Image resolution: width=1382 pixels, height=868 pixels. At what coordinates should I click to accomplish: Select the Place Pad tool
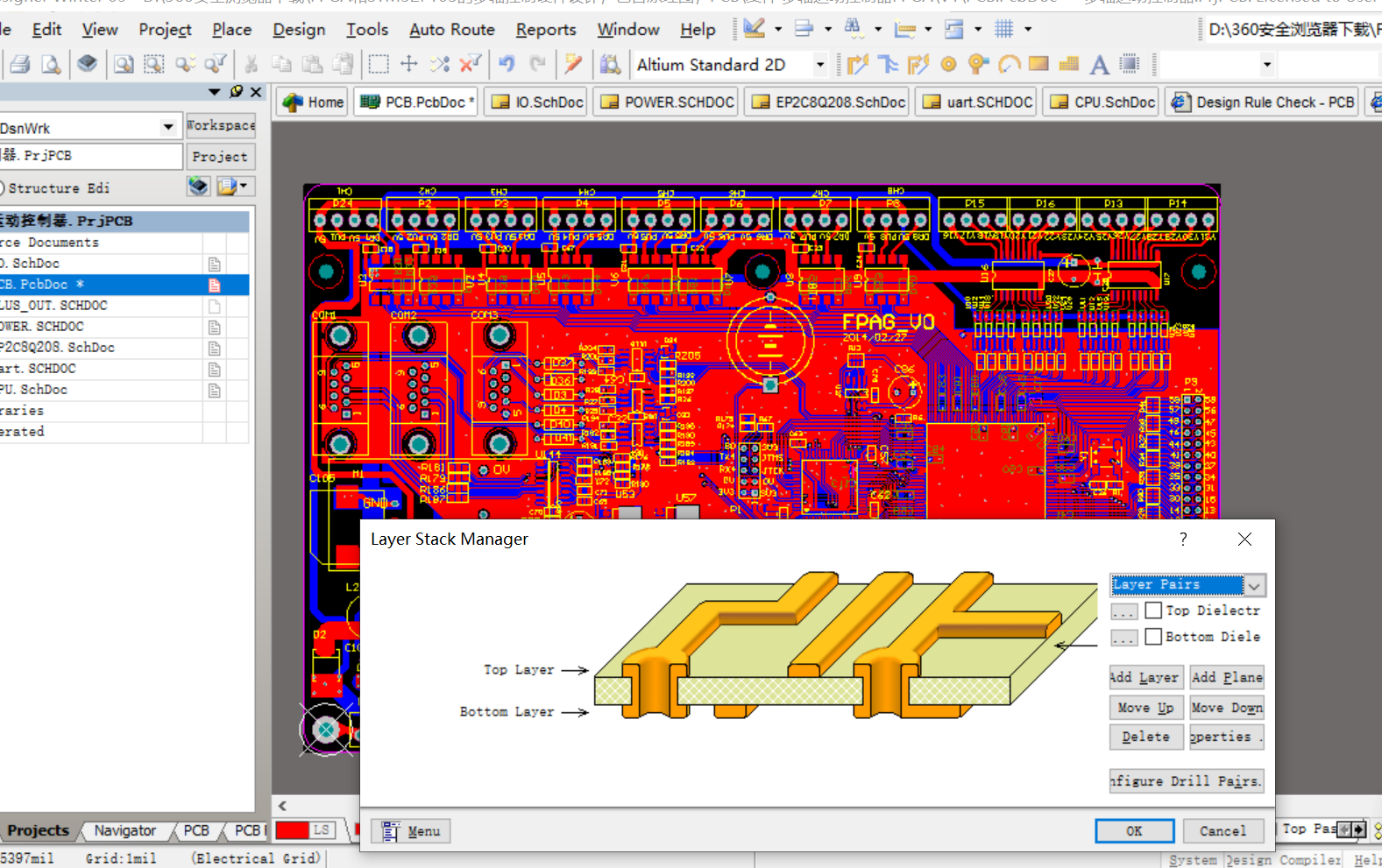click(948, 64)
